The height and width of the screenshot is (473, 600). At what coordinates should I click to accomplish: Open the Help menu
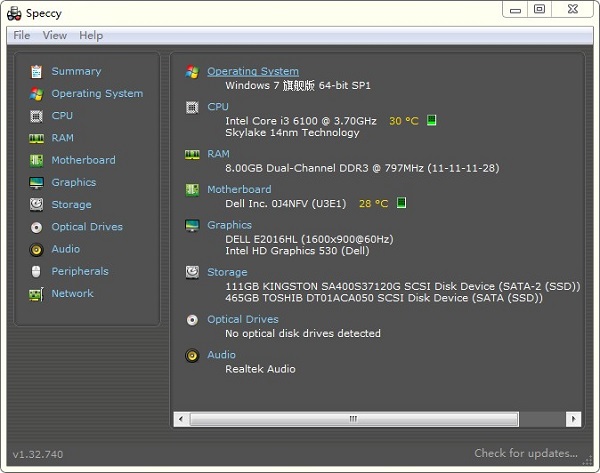point(91,35)
